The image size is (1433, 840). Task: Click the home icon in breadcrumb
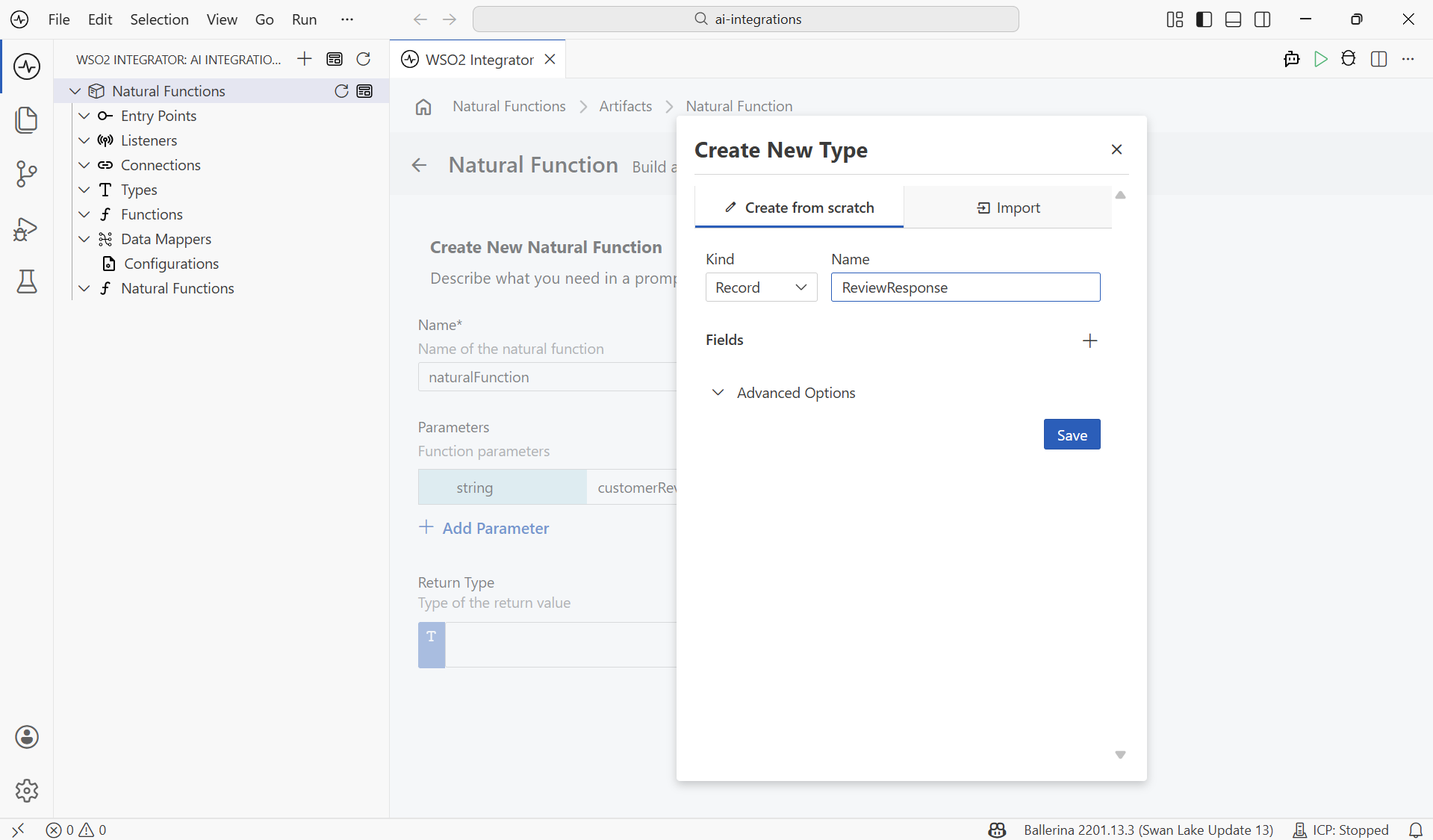coord(423,107)
